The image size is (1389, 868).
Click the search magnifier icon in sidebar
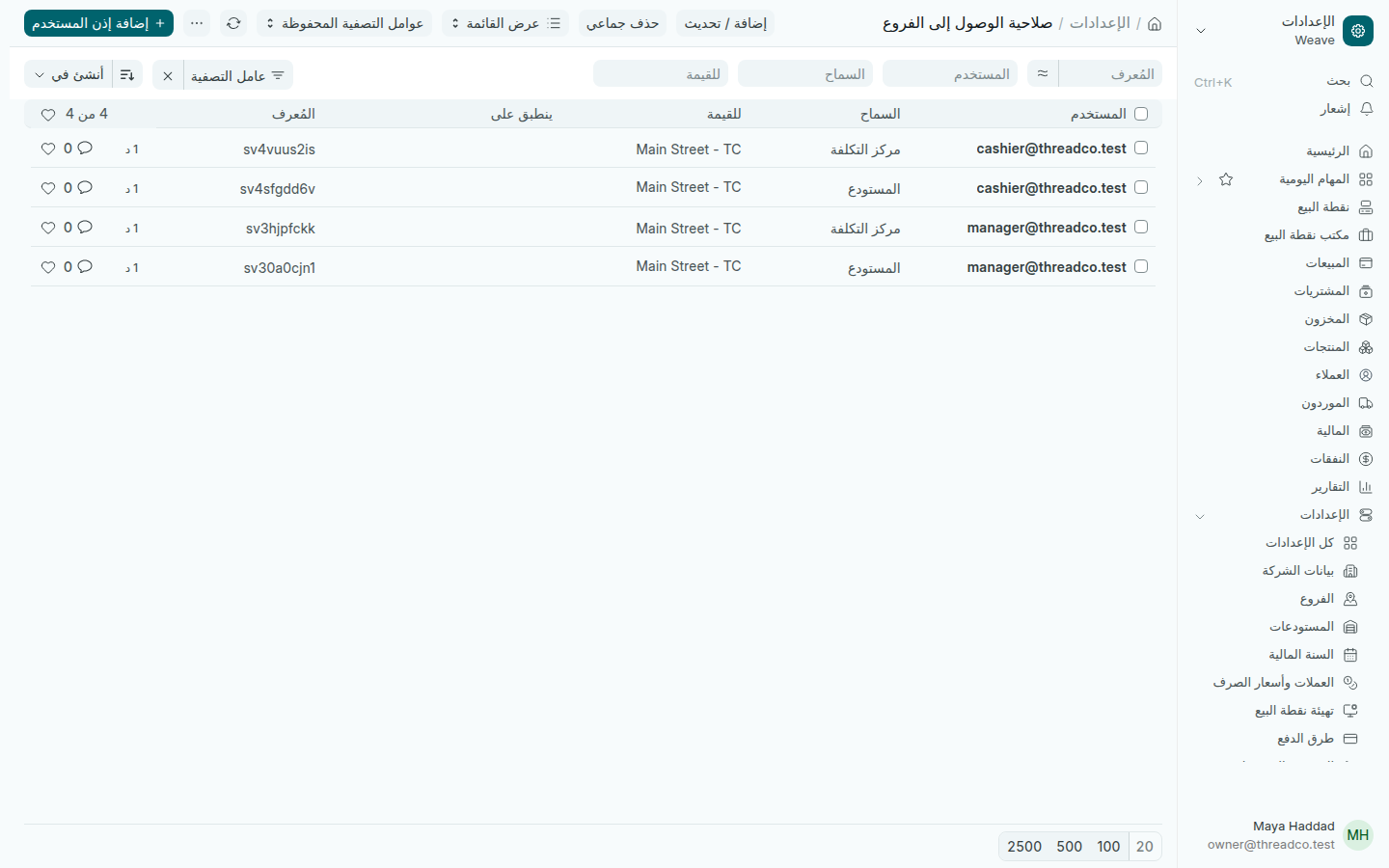(x=1366, y=81)
